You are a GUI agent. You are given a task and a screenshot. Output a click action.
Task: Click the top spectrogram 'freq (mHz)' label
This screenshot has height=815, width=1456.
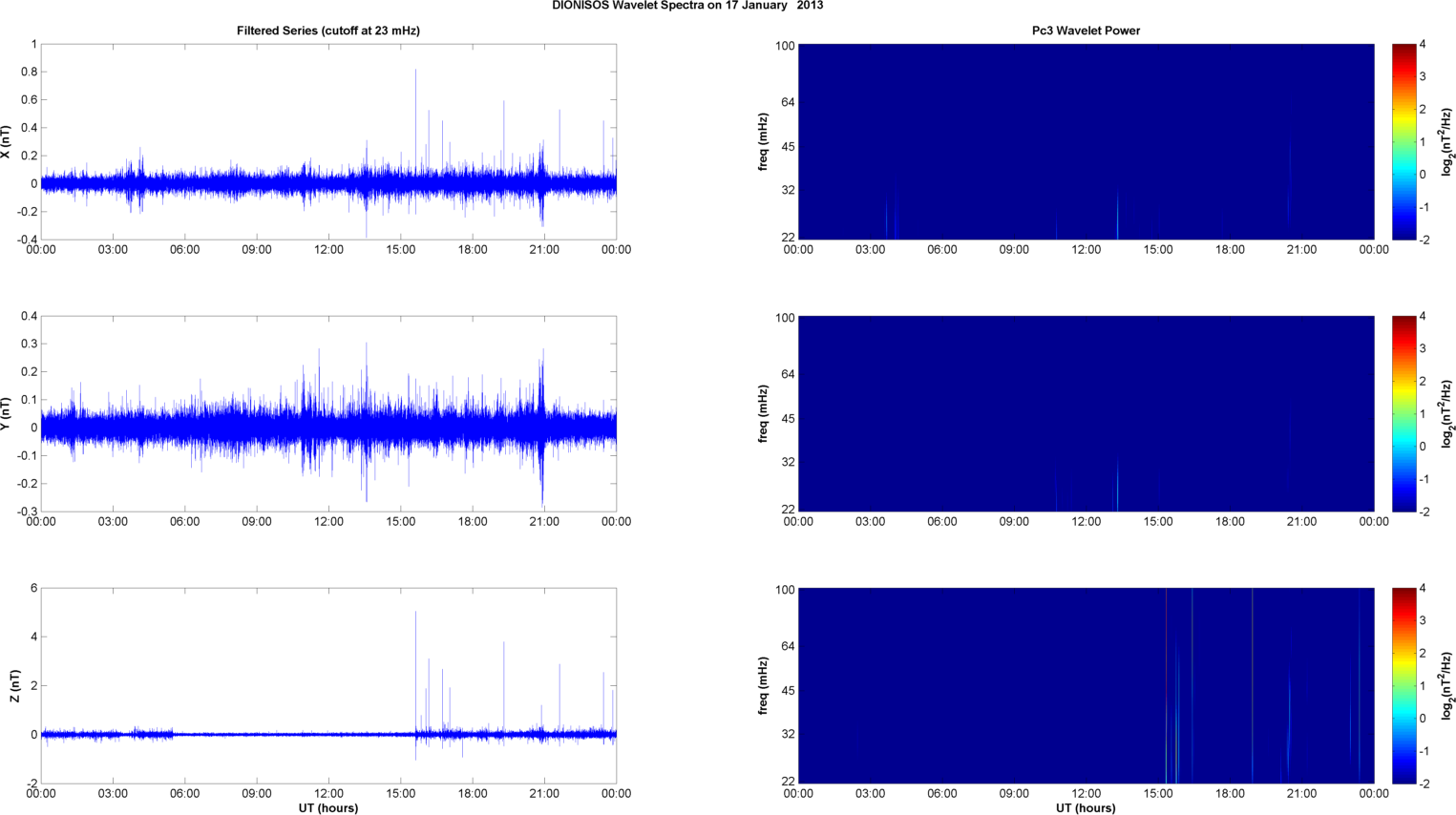764,141
